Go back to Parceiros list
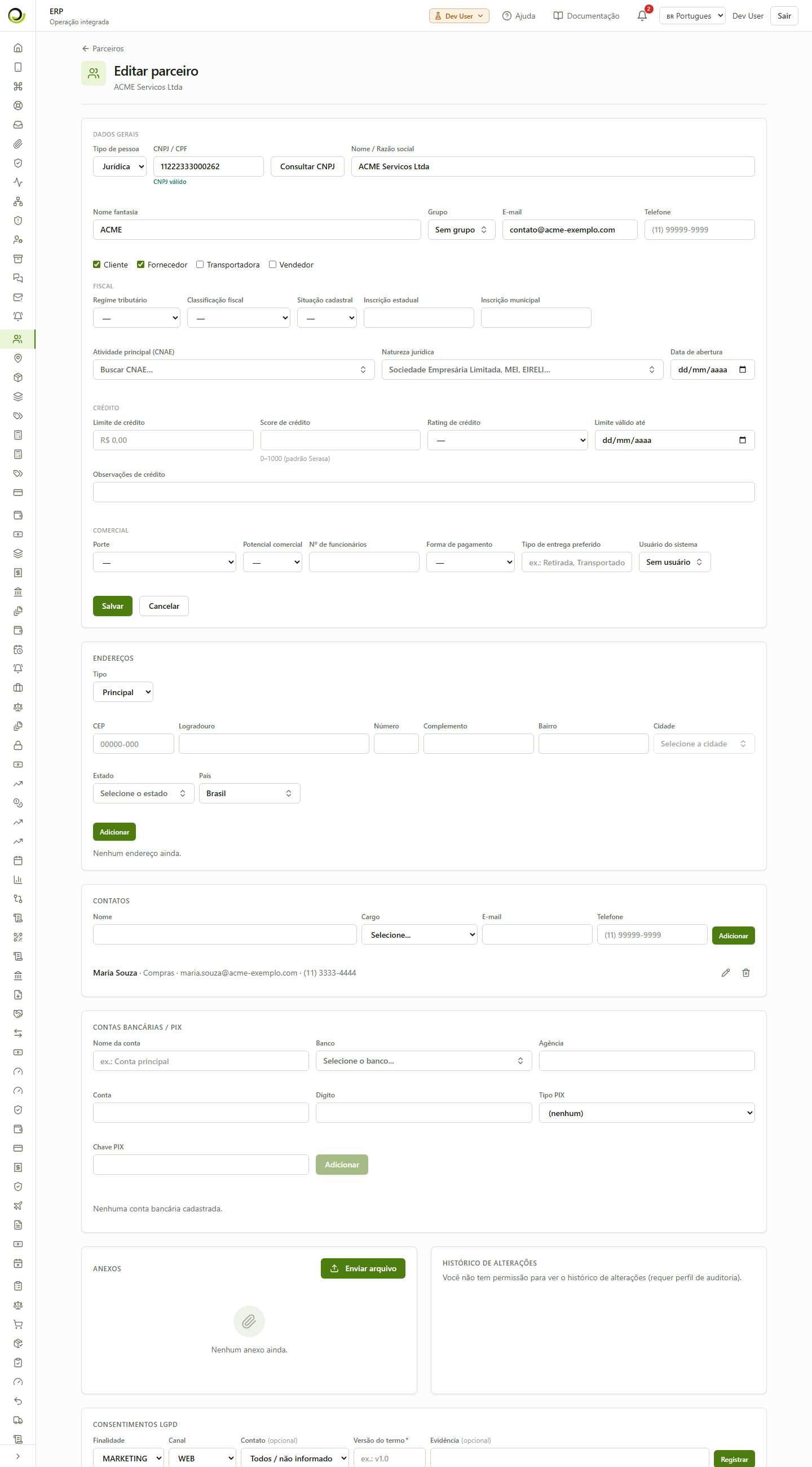 (x=103, y=49)
